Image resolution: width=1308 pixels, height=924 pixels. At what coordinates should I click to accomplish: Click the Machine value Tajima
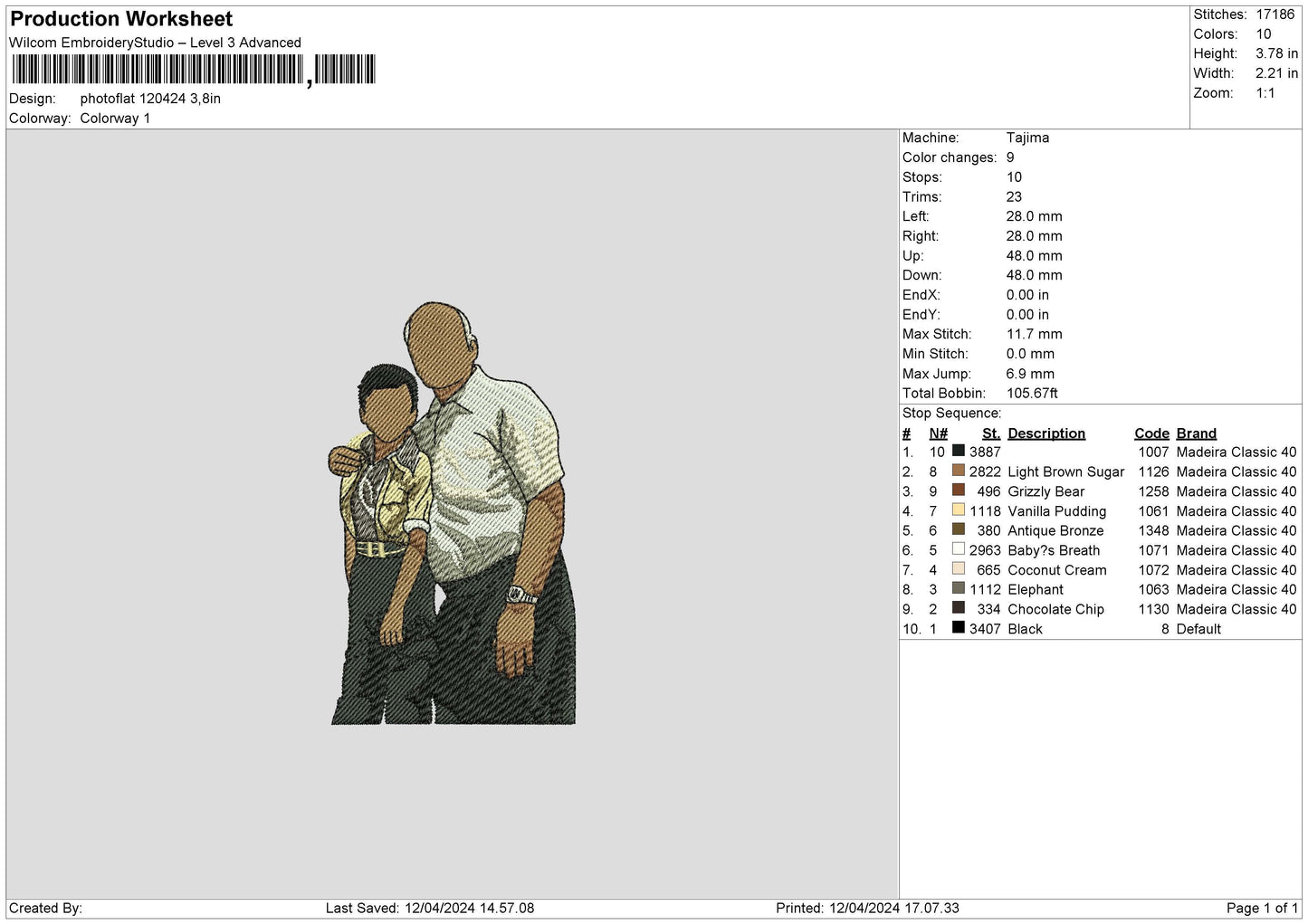[1027, 138]
